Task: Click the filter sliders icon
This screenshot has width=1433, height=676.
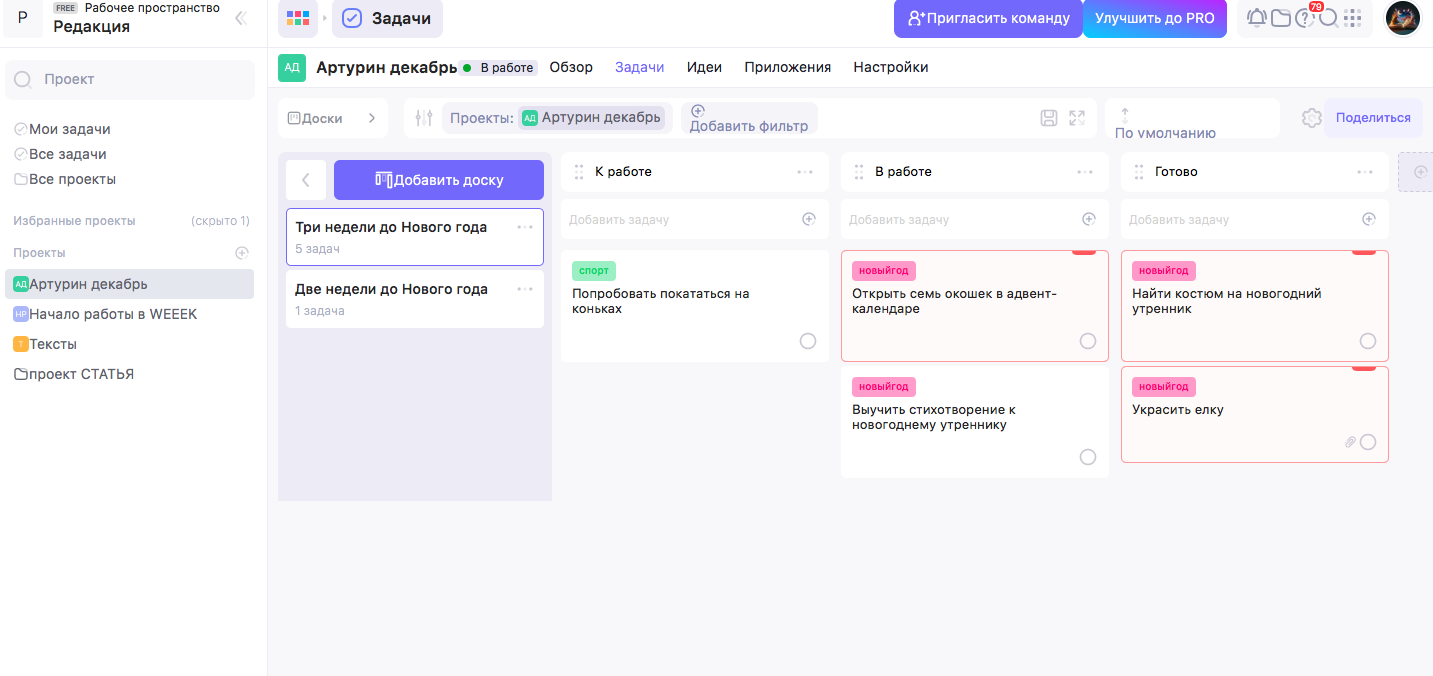Action: tap(423, 118)
